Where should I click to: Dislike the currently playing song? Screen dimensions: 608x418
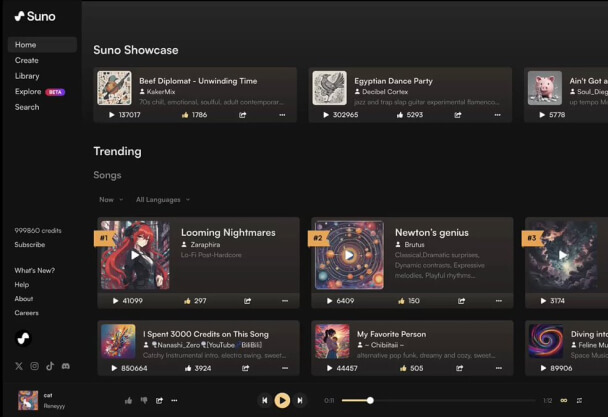144,400
